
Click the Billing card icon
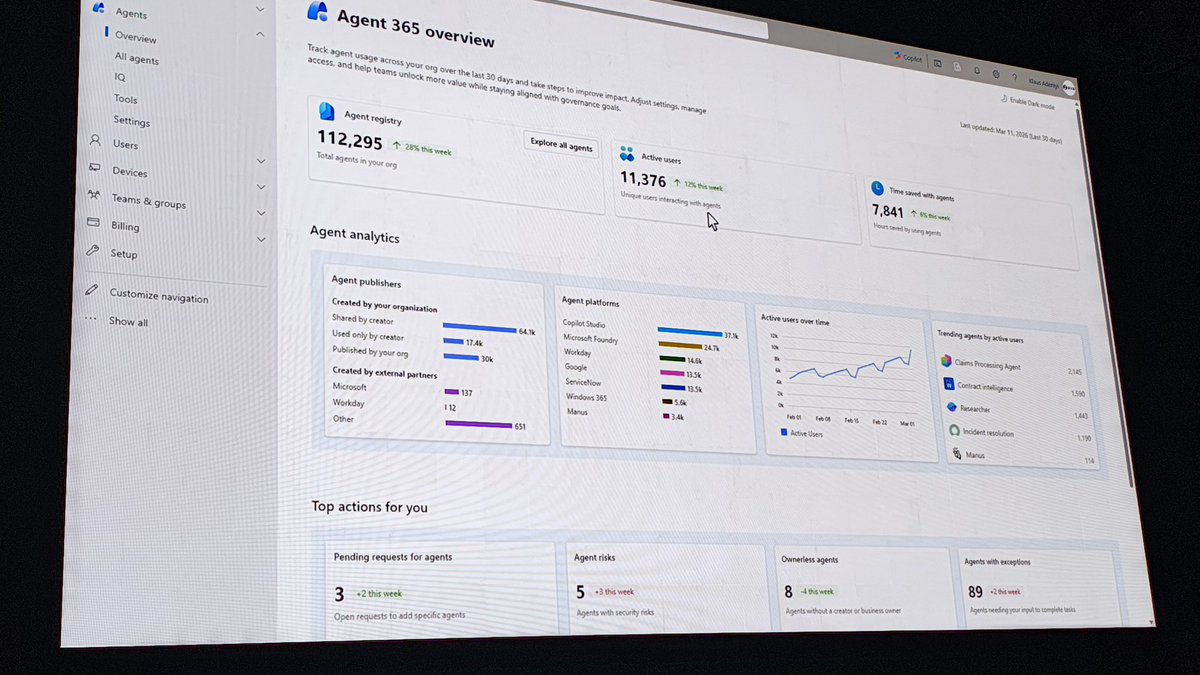(x=92, y=223)
